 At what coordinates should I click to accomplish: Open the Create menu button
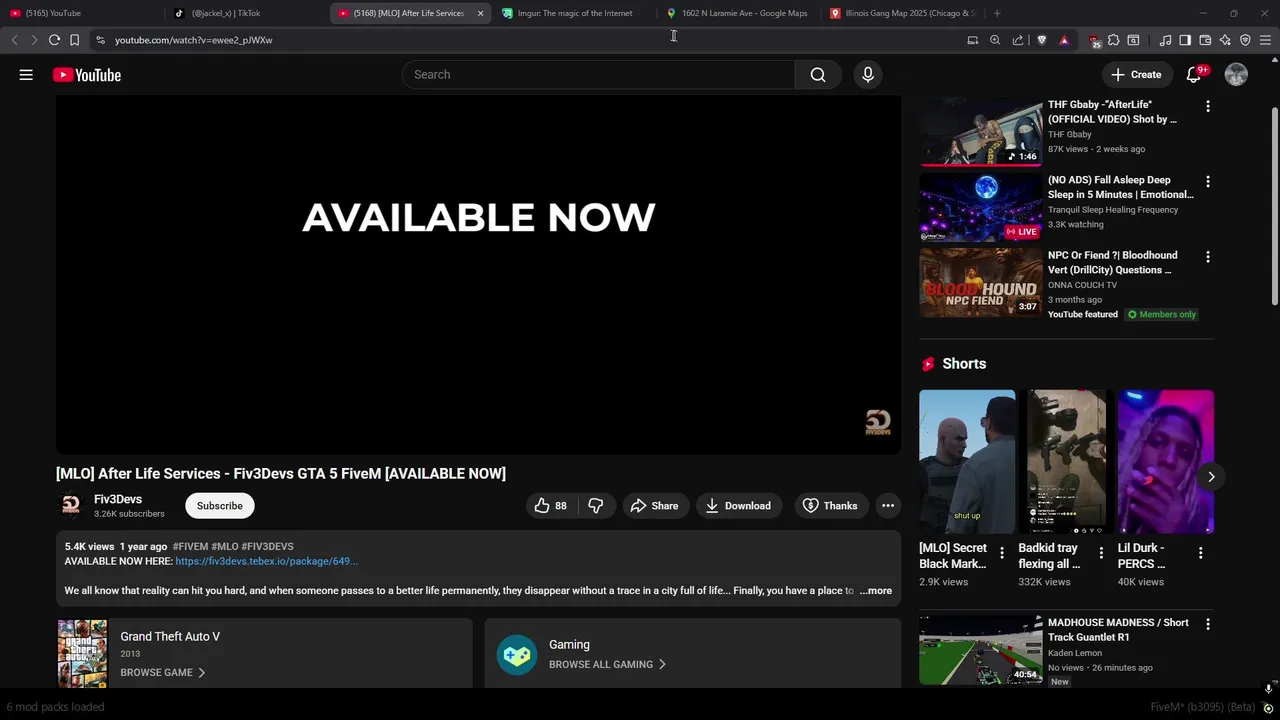click(1136, 75)
